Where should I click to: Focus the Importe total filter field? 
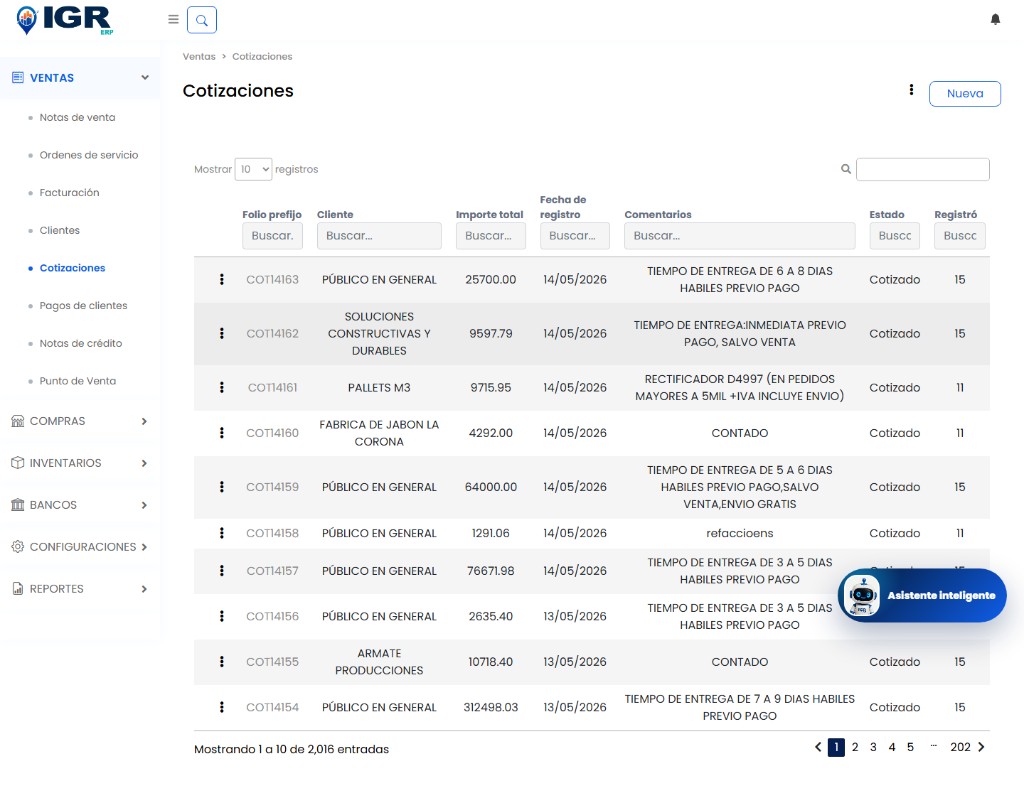point(490,236)
